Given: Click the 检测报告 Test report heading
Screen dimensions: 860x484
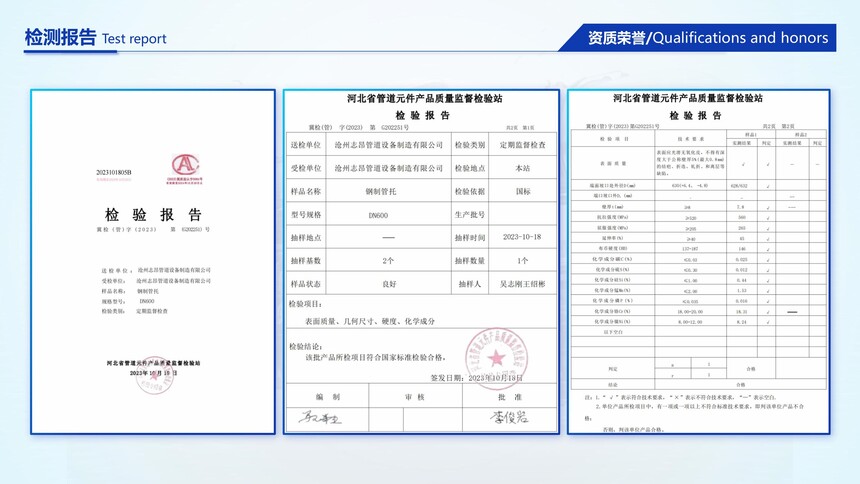Looking at the screenshot, I should coord(95,38).
